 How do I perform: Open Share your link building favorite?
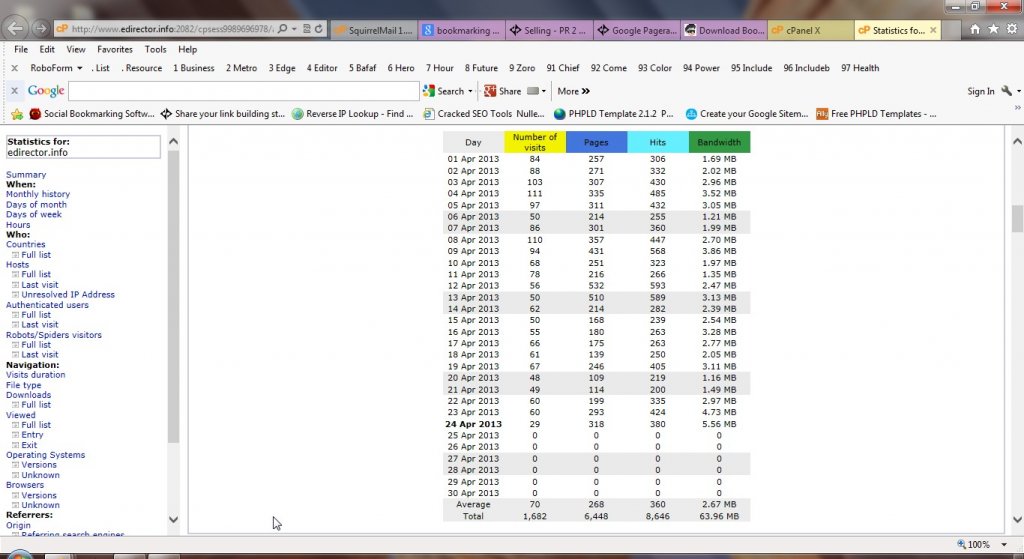[x=223, y=114]
